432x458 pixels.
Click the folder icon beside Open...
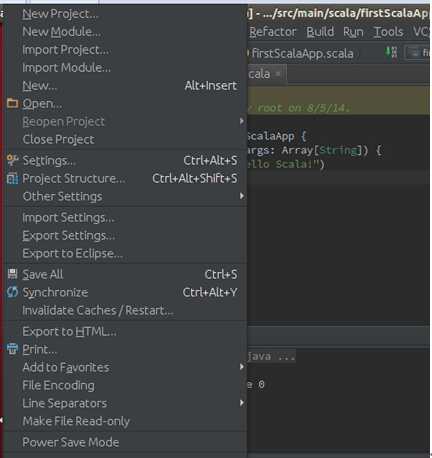(12, 103)
